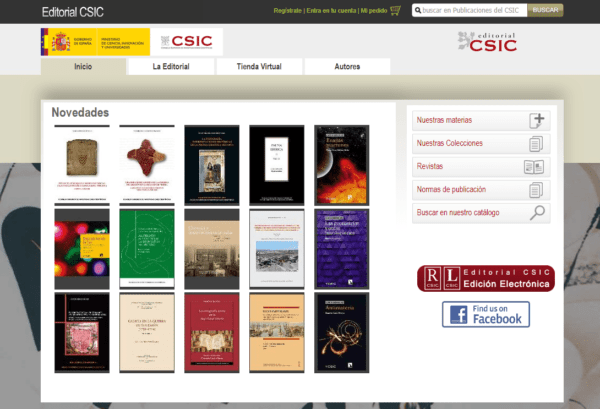Click the pages icon beside Nuestras Colecciones
Viewport: 600px width, 409px height.
[x=536, y=144]
